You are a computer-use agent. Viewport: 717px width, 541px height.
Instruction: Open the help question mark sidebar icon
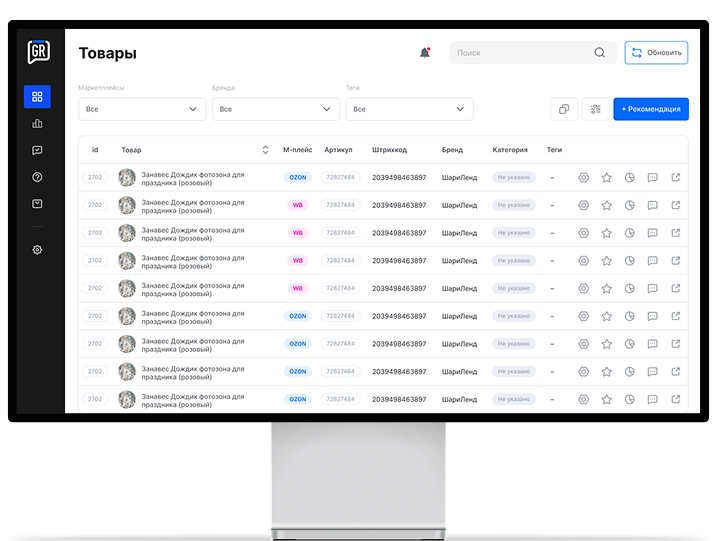click(x=37, y=177)
